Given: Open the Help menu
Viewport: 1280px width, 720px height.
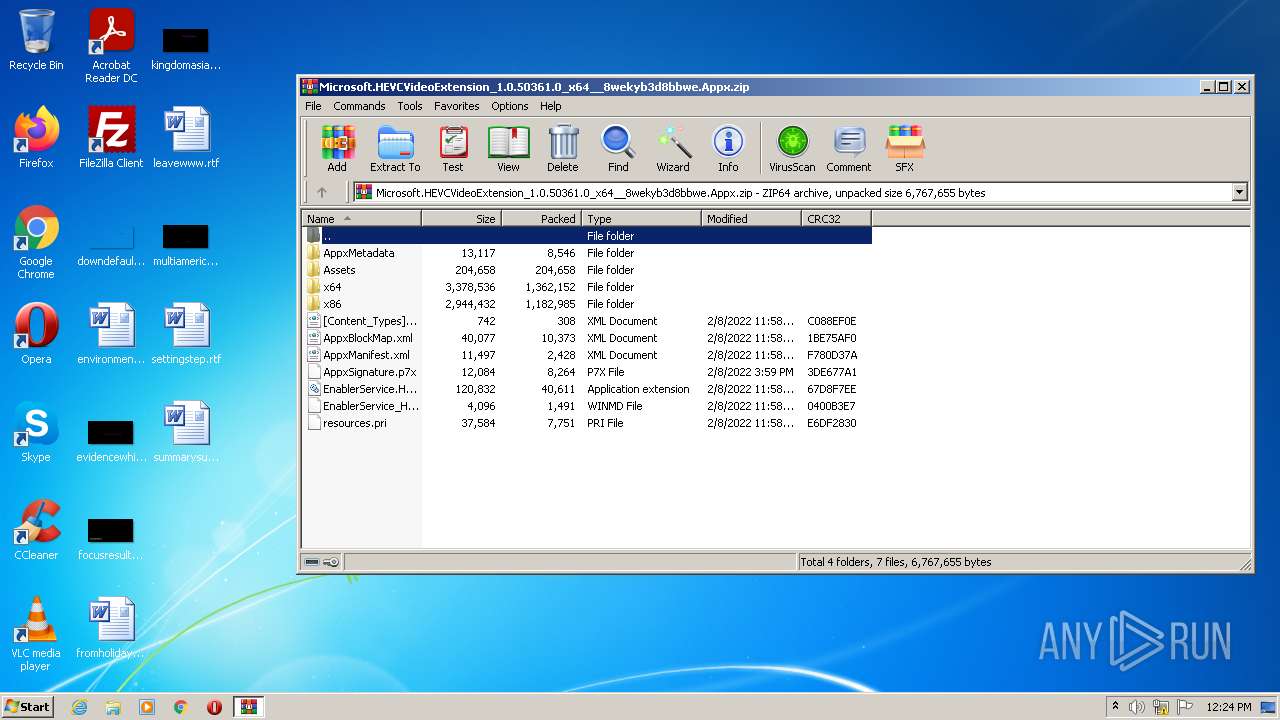Looking at the screenshot, I should point(551,106).
